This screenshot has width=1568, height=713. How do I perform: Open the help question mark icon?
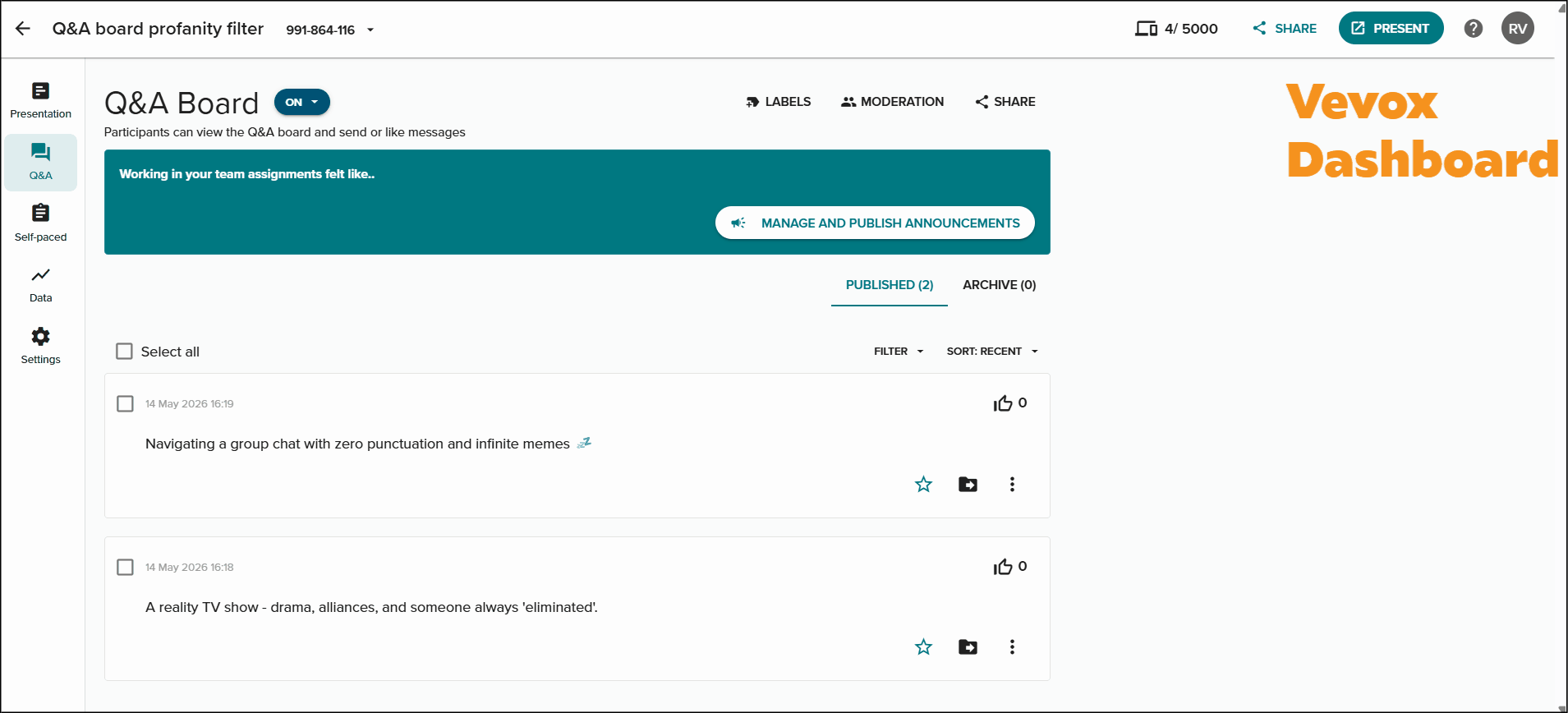(x=1474, y=29)
